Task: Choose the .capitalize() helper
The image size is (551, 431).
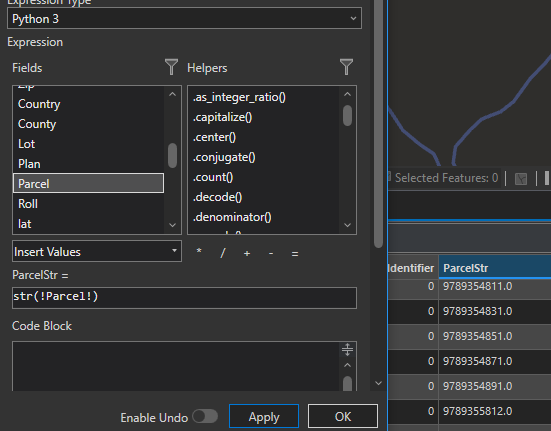Action: [222, 117]
